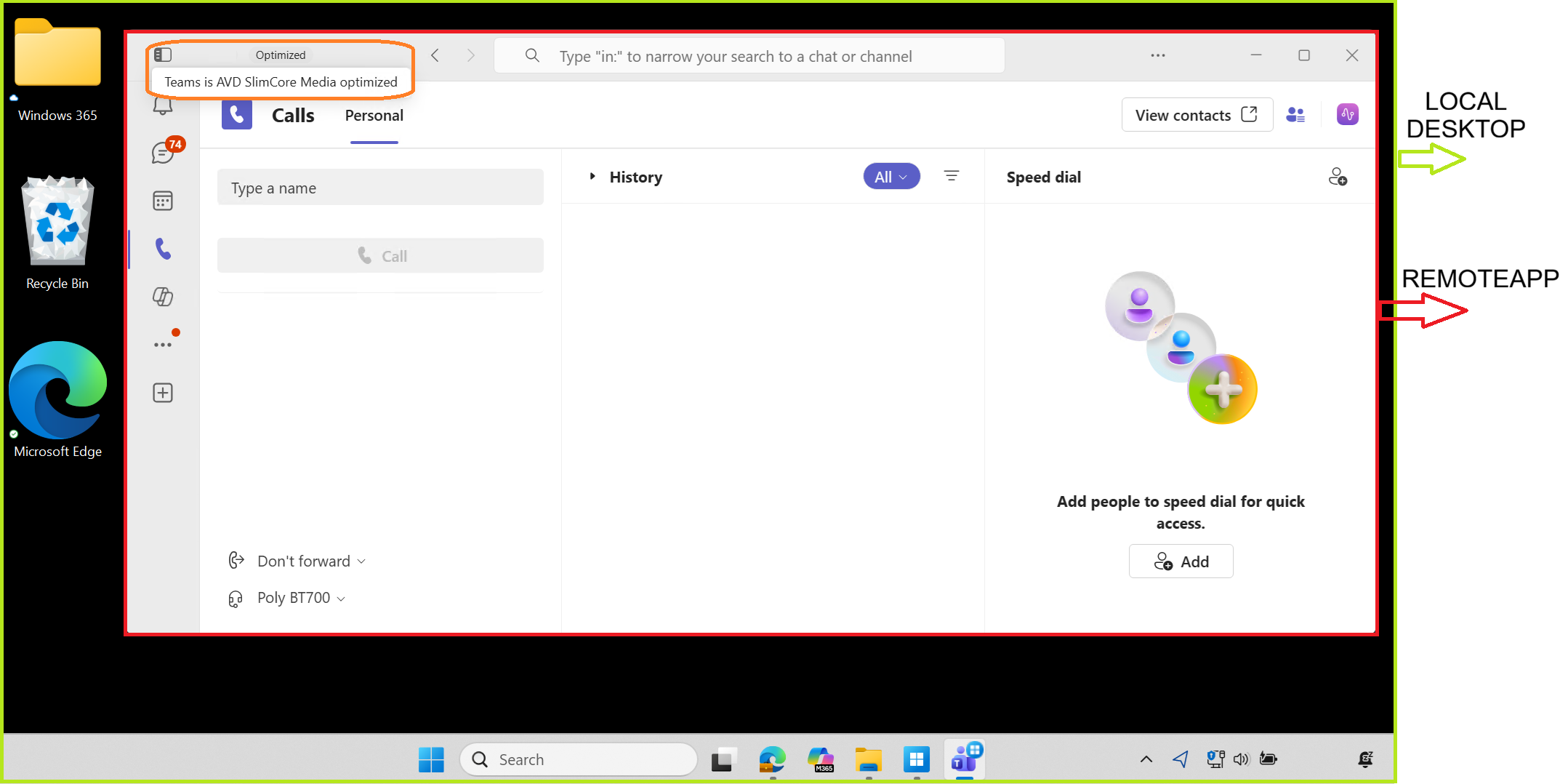
Task: Click the colorful plus speed dial illustration
Action: pyautogui.click(x=1223, y=390)
